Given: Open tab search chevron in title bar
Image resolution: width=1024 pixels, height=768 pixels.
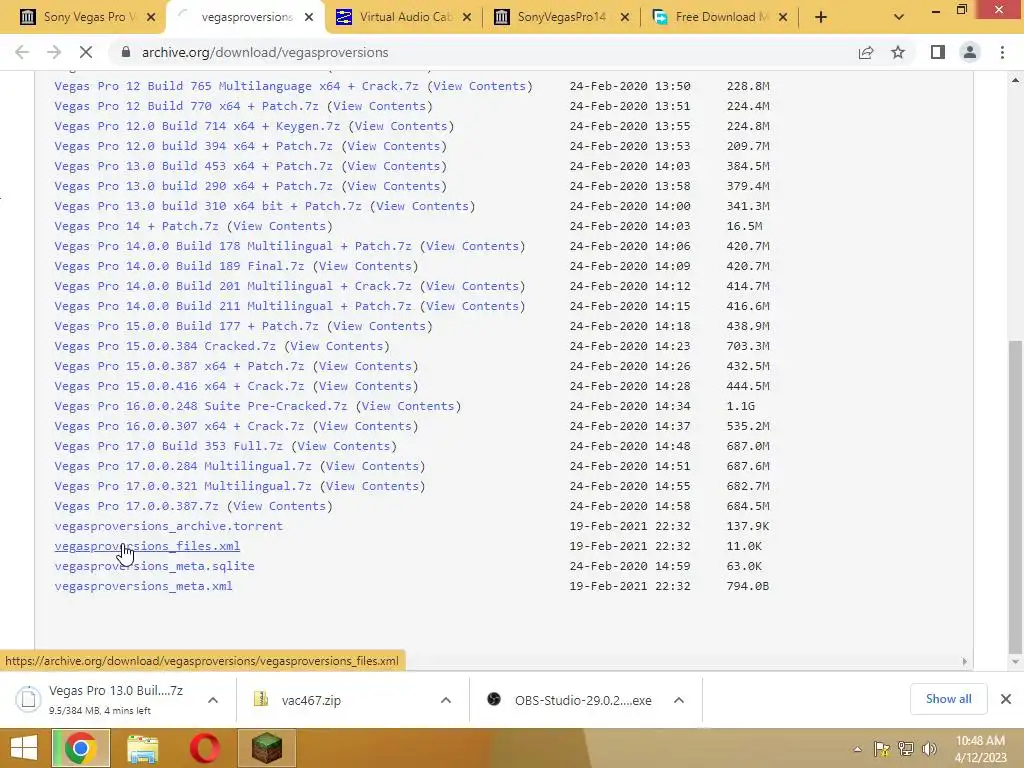Looking at the screenshot, I should [899, 17].
